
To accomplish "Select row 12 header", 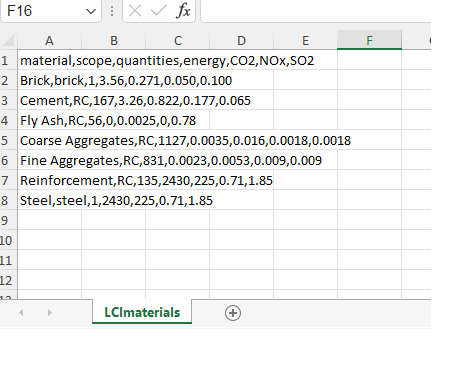I will [x=8, y=280].
